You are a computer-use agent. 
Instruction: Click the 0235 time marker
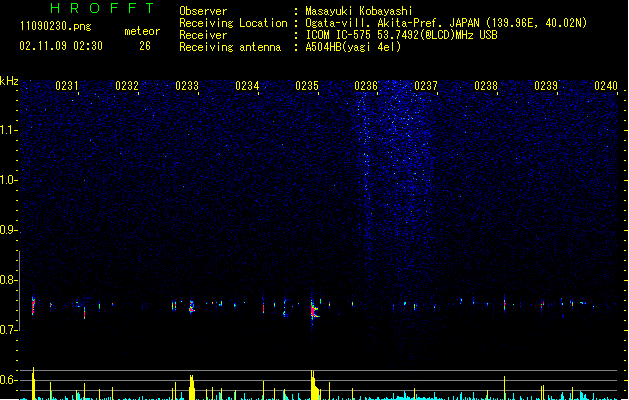coord(307,86)
